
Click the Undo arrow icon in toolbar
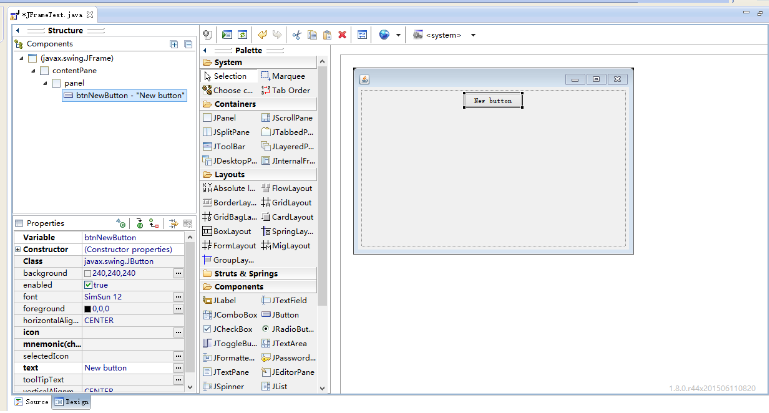click(x=263, y=34)
